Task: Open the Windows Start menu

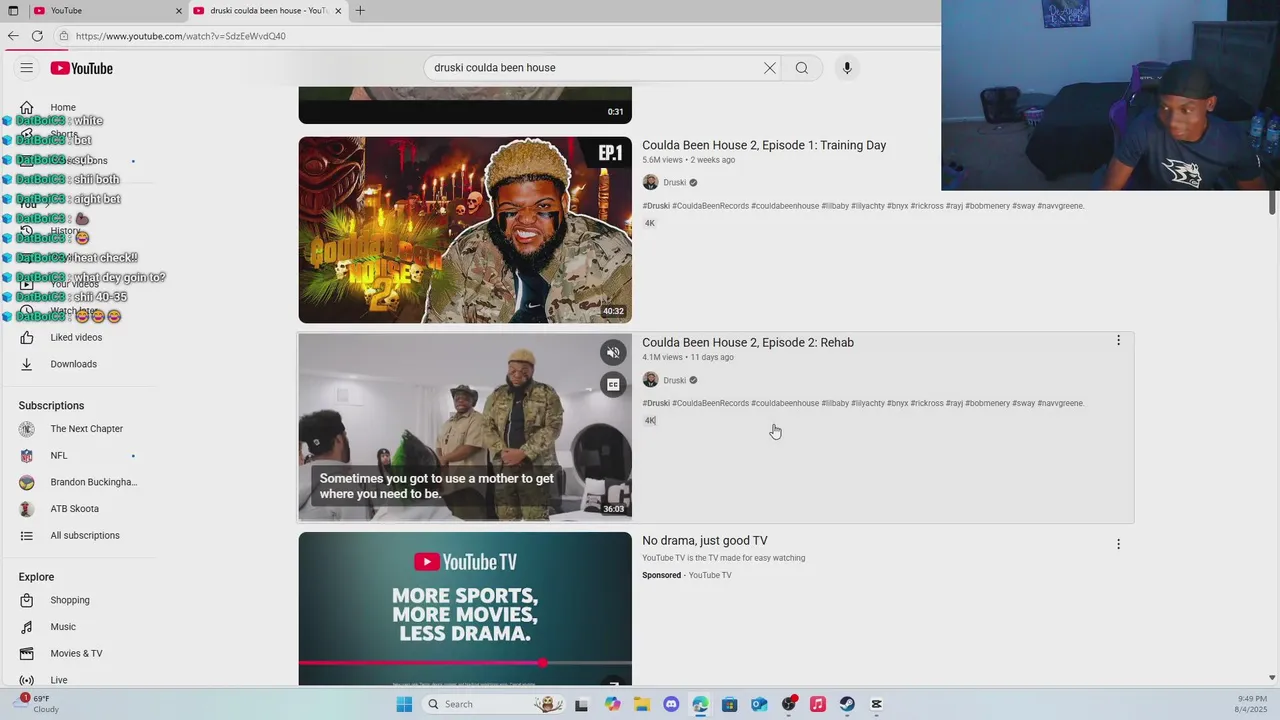Action: click(x=404, y=704)
